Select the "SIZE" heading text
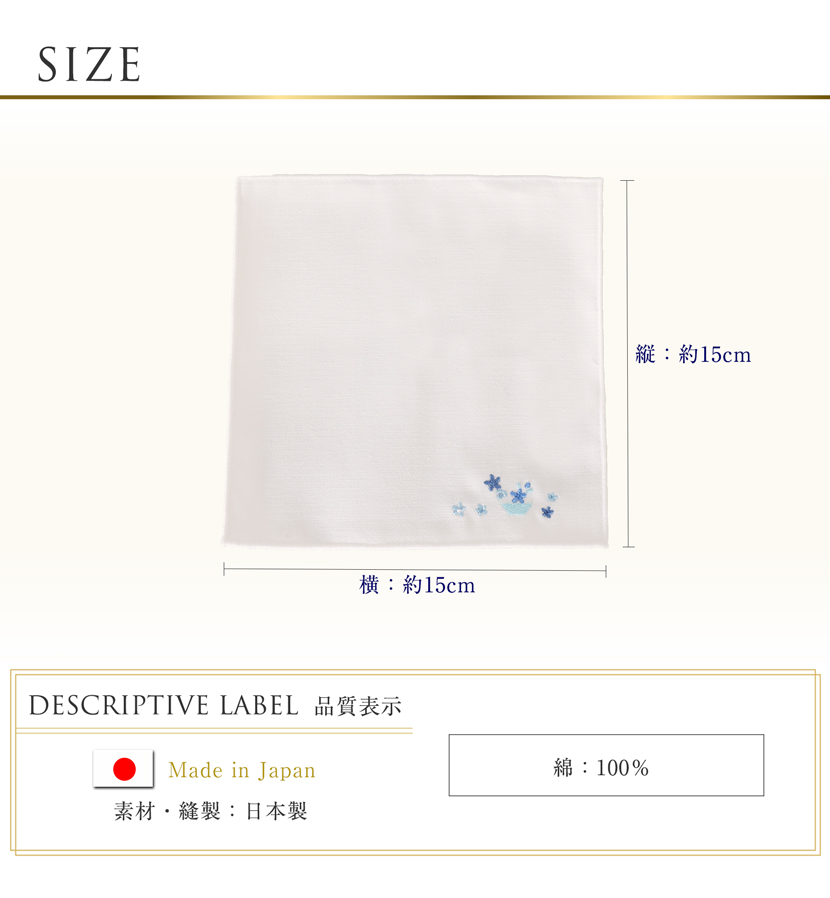 coord(89,64)
